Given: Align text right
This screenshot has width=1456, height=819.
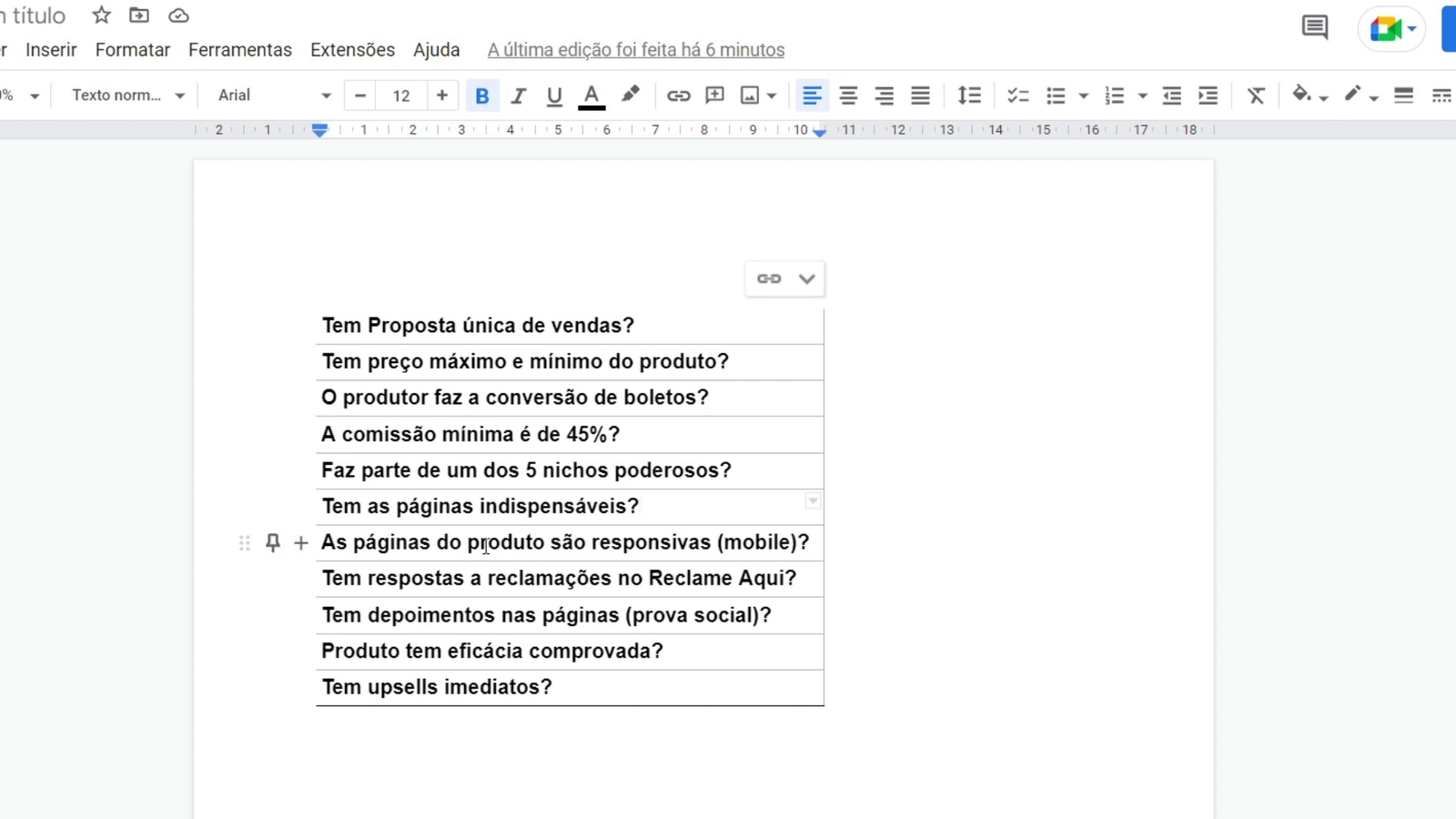Looking at the screenshot, I should coord(884,96).
